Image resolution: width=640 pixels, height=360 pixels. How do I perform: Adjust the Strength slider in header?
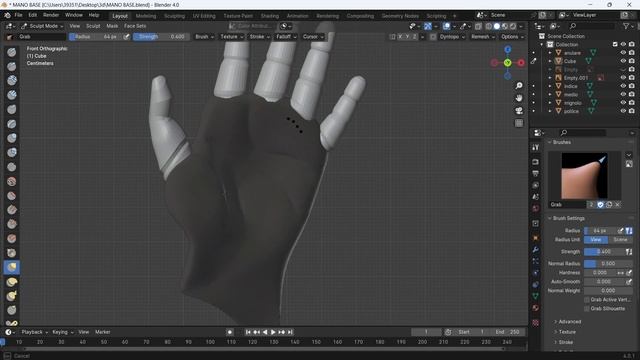(162, 37)
